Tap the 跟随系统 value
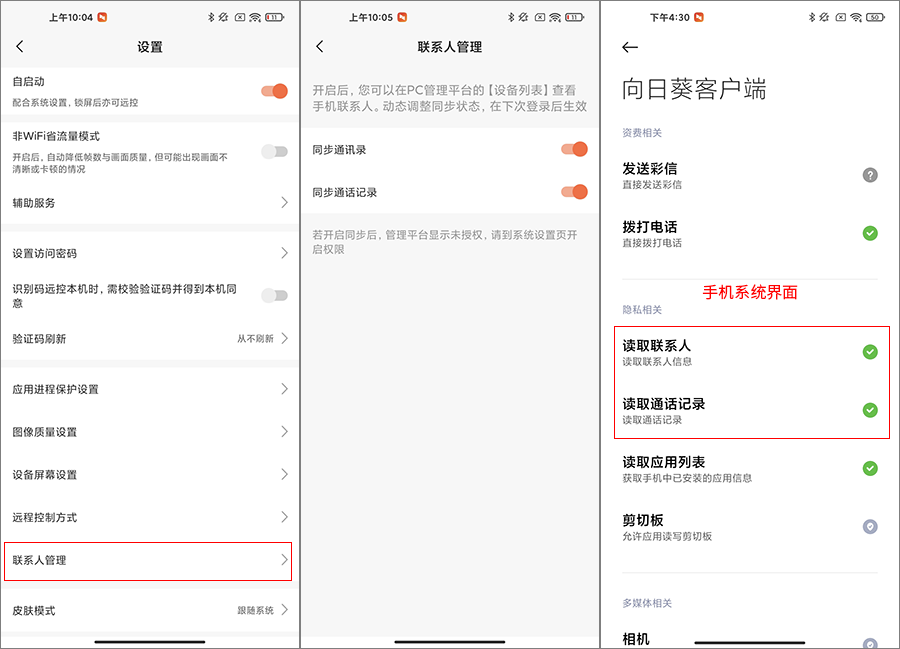 pyautogui.click(x=255, y=610)
